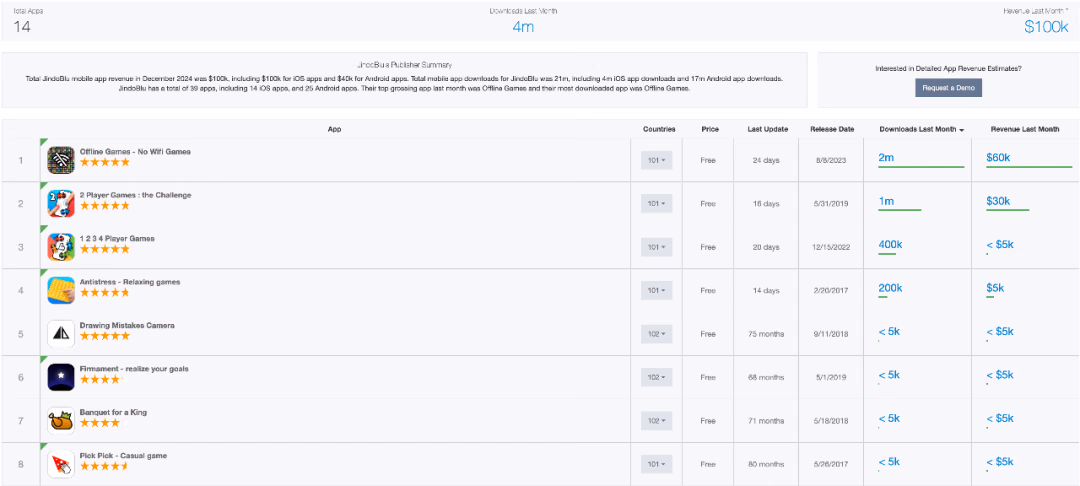The width and height of the screenshot is (1080, 486).
Task: Expand countries dropdown for Drawing Mistakes Camera
Action: [656, 334]
